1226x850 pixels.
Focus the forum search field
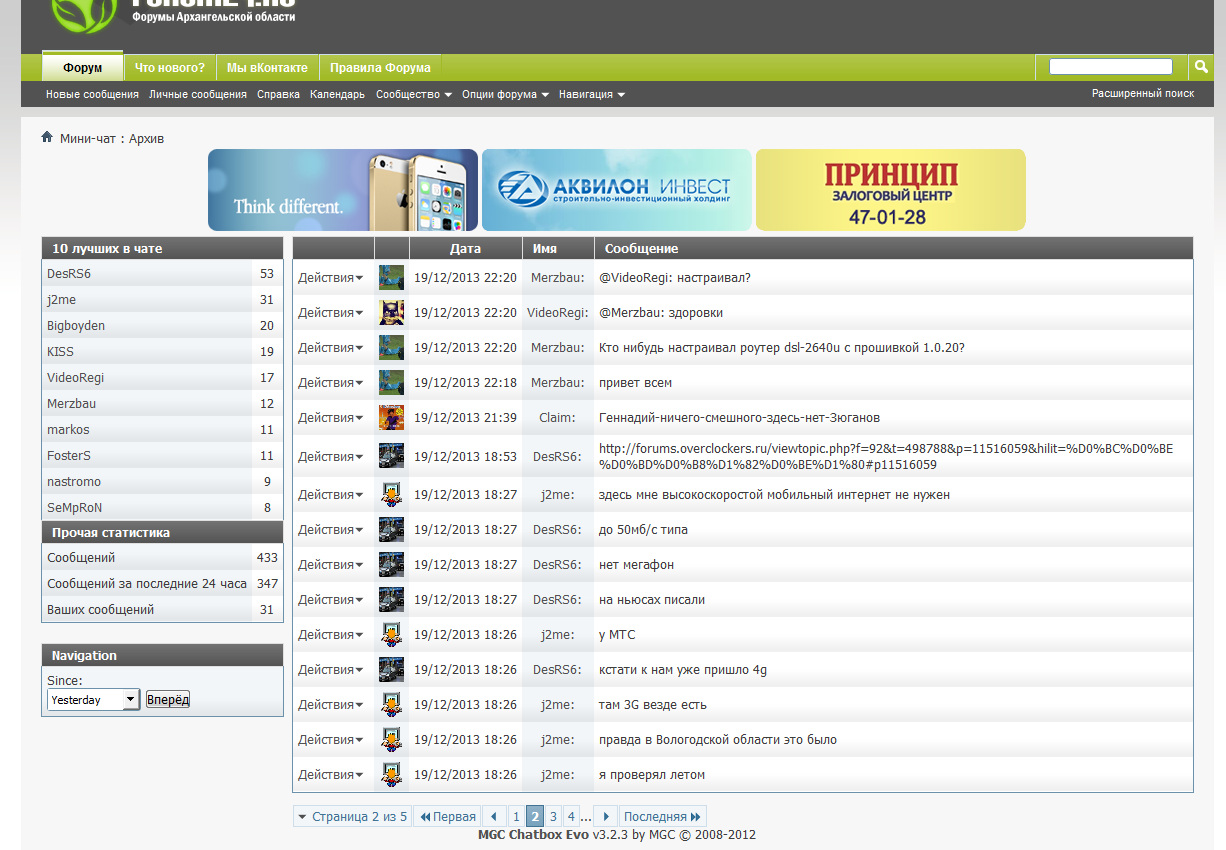(x=1111, y=67)
